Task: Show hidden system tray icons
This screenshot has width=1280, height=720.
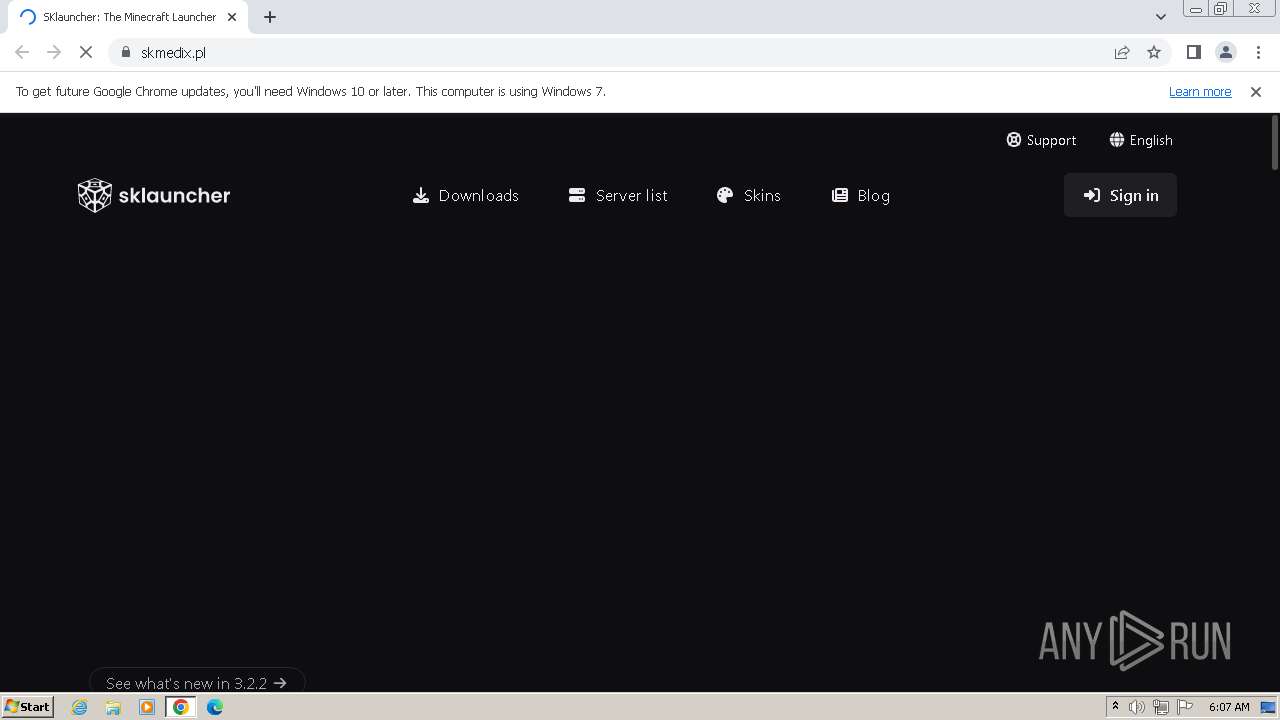Action: point(1115,707)
